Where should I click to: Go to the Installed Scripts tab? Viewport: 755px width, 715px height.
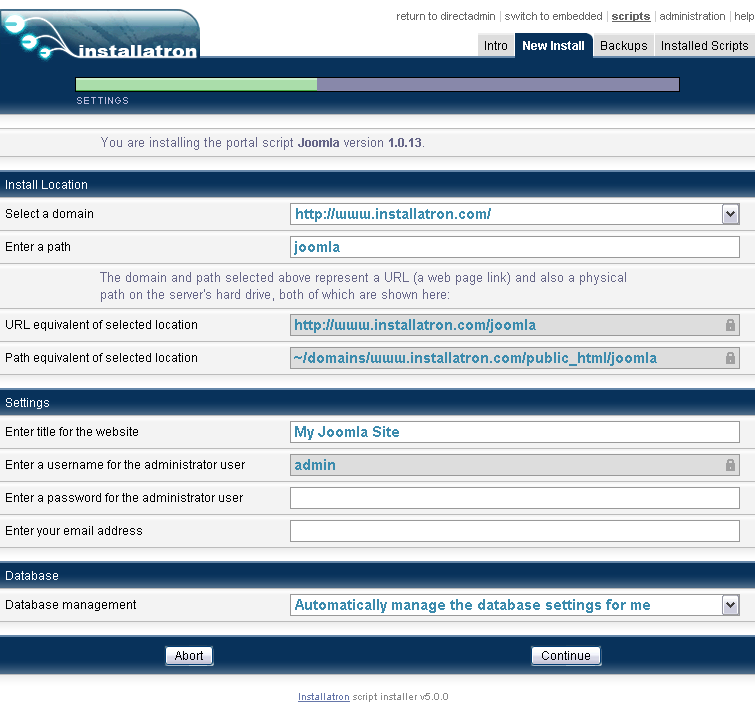point(704,46)
